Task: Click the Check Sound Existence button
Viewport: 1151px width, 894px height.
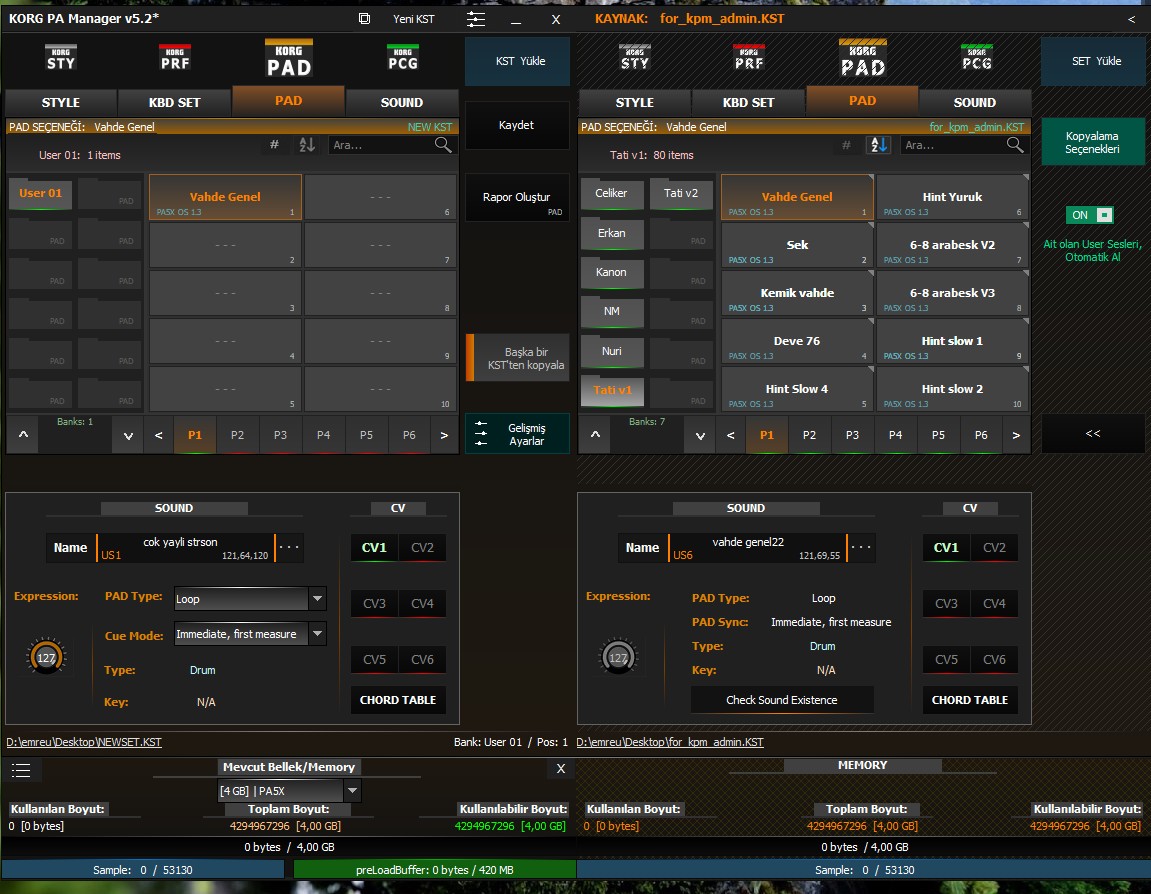Action: pyautogui.click(x=782, y=700)
